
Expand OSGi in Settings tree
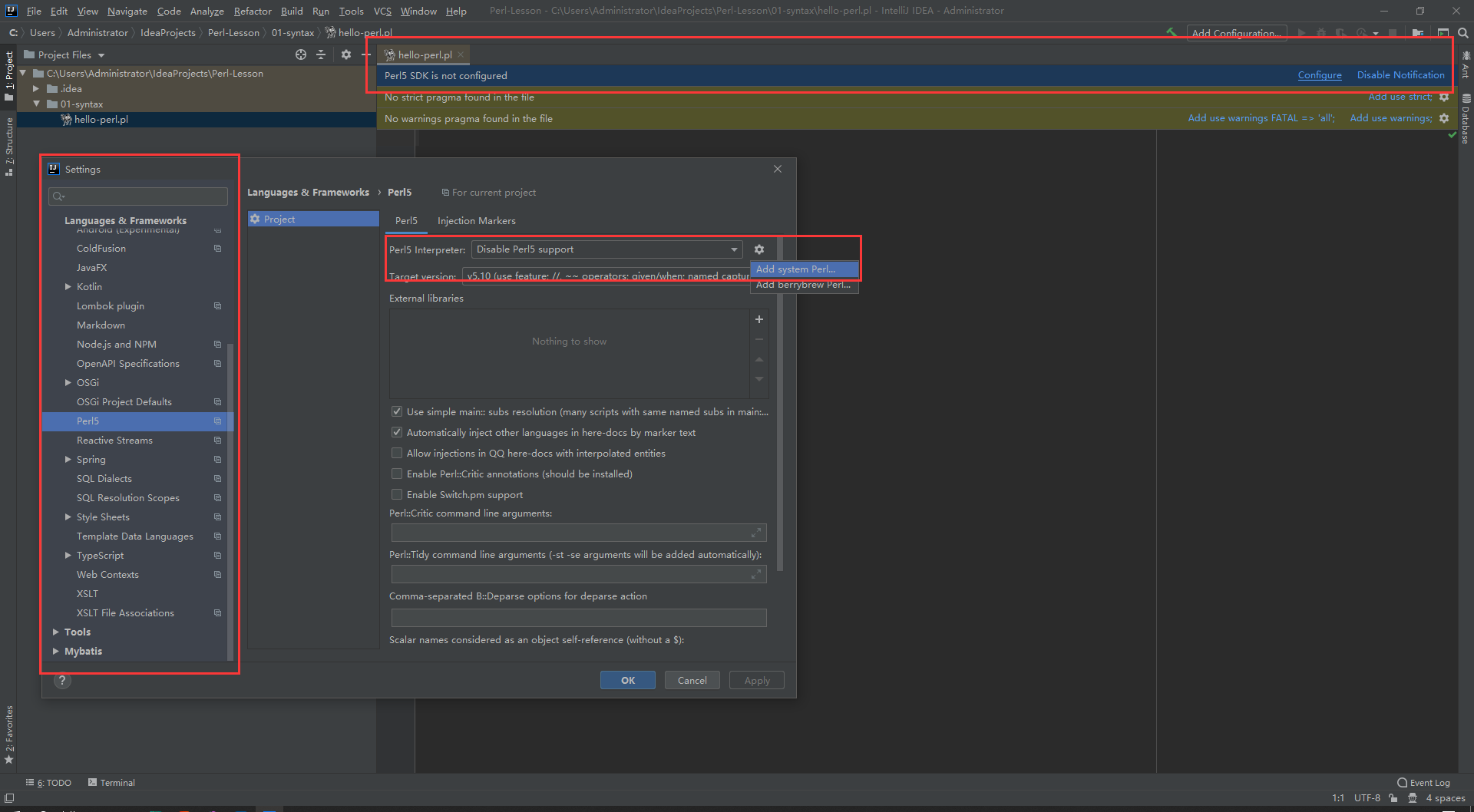68,382
